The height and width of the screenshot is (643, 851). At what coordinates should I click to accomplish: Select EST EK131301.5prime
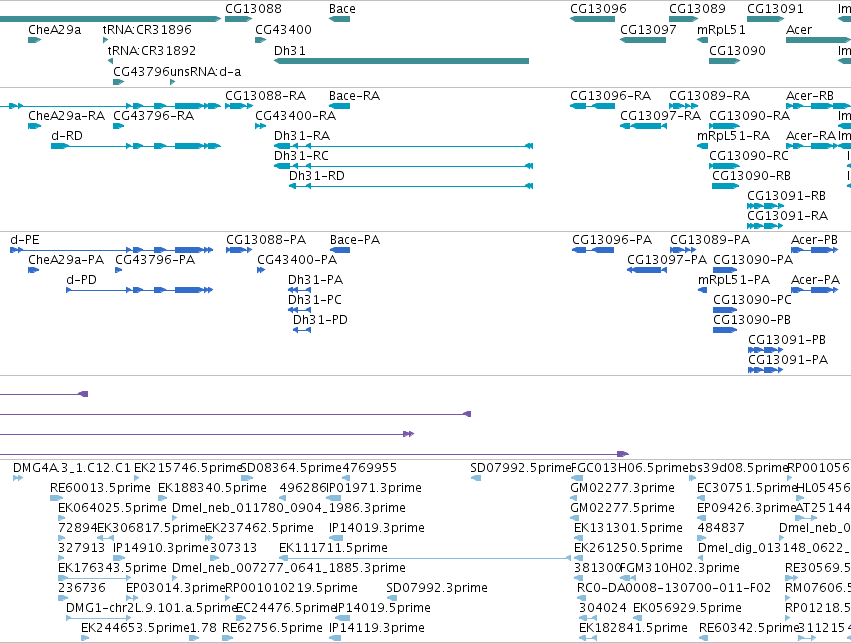[628, 528]
